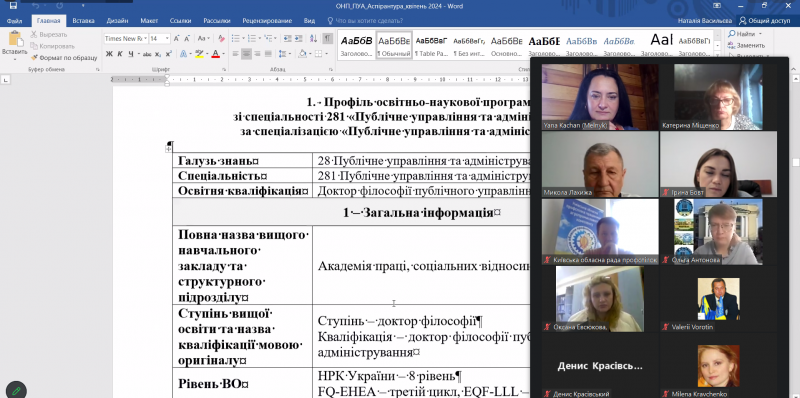This screenshot has width=800, height=398.
Task: Toggle center text alignment
Action: [246, 54]
